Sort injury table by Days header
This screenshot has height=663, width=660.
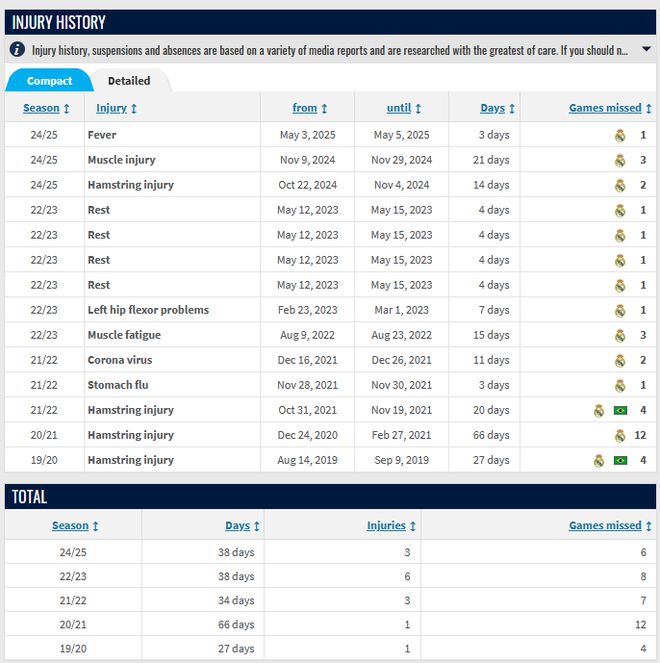(497, 108)
